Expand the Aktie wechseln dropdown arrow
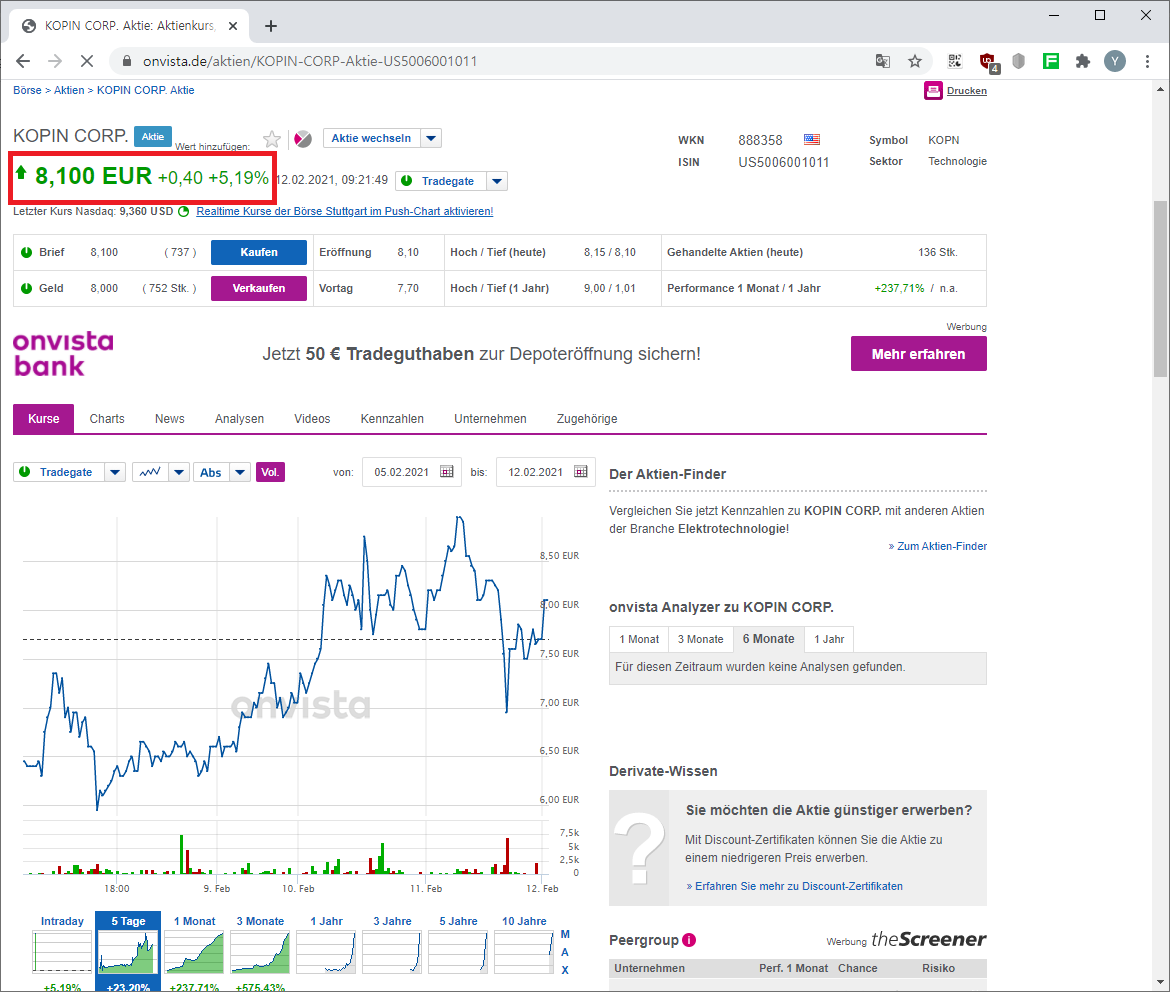The height and width of the screenshot is (992, 1170). [x=431, y=138]
